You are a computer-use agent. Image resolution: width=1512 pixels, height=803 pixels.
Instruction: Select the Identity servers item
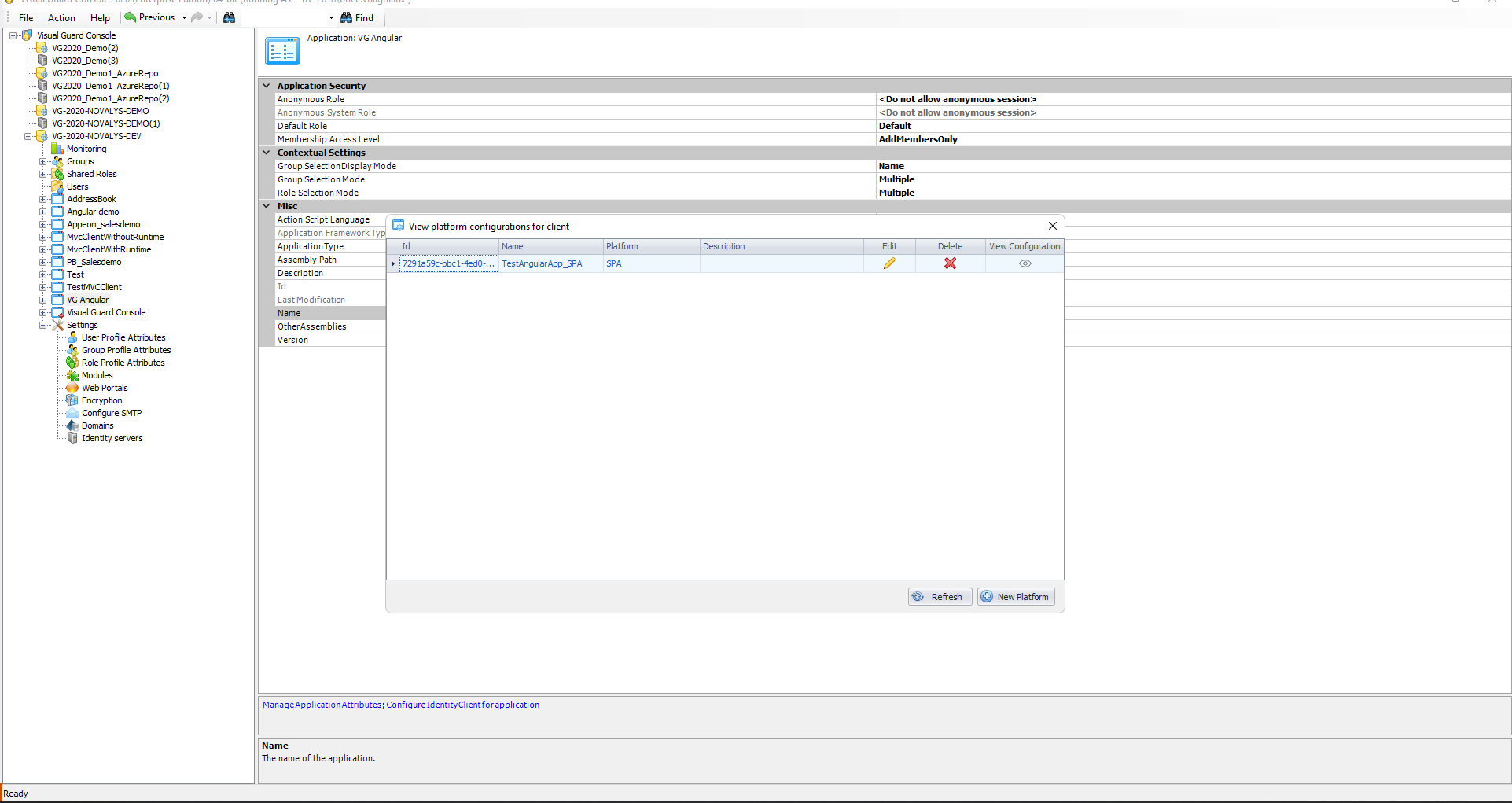112,438
